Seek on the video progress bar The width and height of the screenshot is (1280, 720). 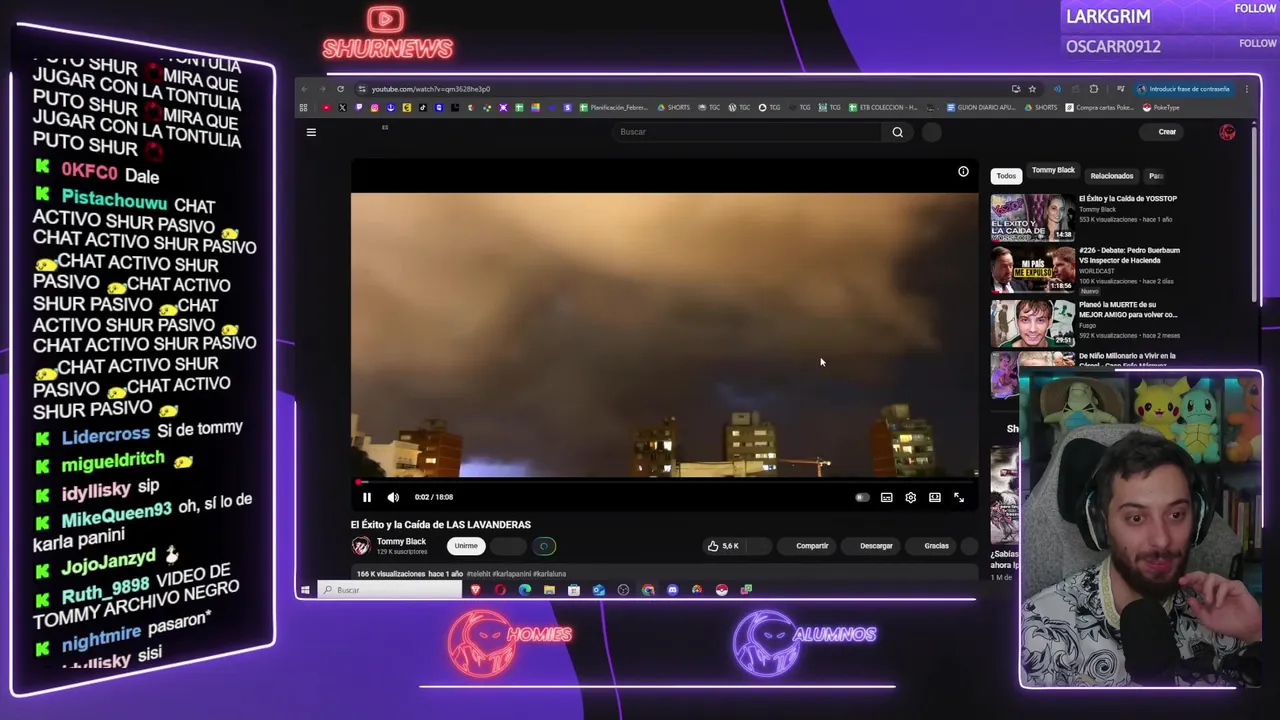(x=664, y=482)
